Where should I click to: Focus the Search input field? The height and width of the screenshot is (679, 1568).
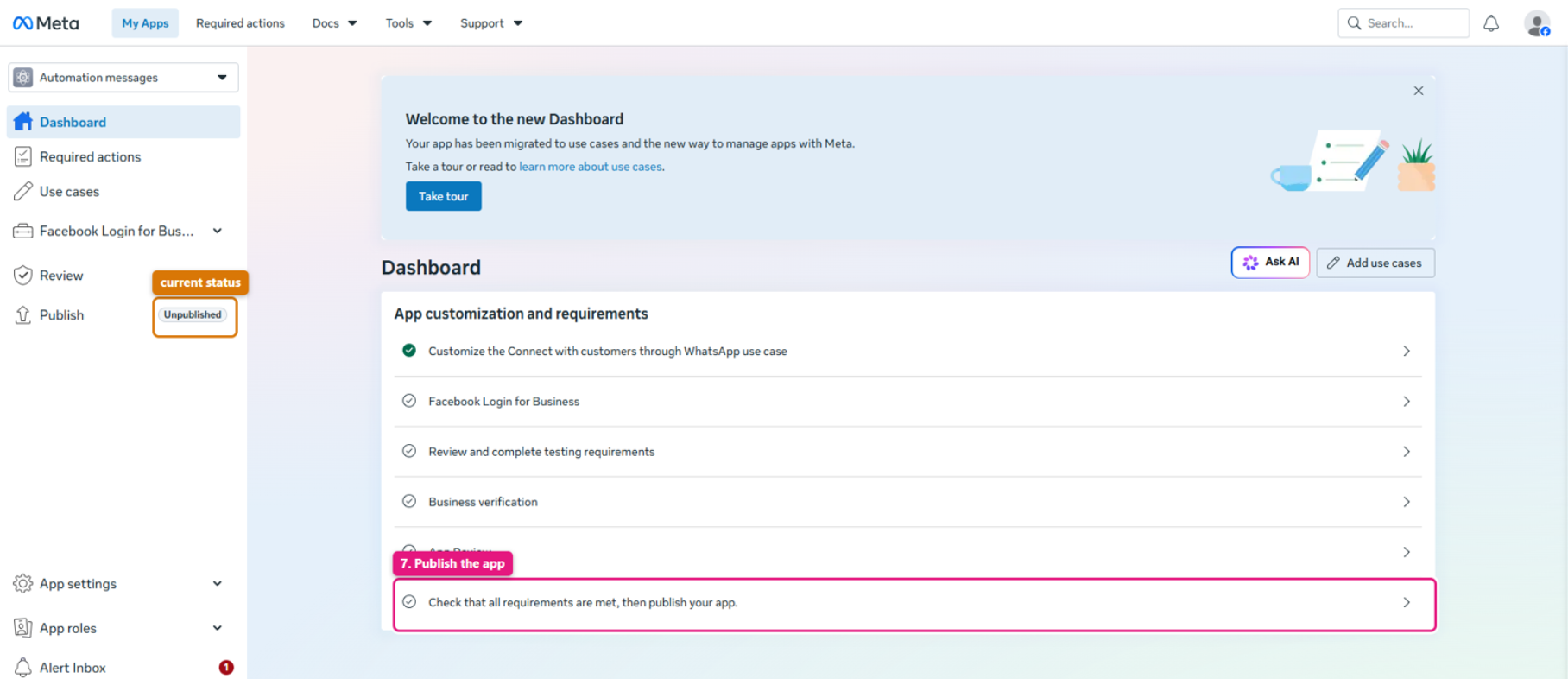coord(1403,23)
